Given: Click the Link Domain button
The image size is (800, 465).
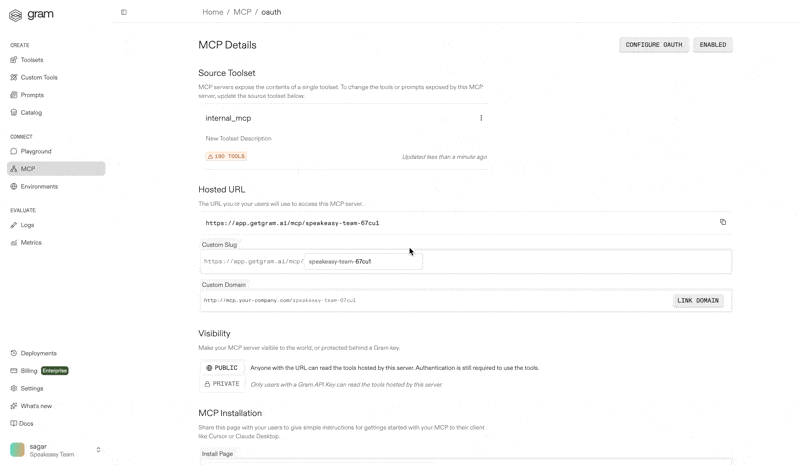Looking at the screenshot, I should click(x=698, y=300).
